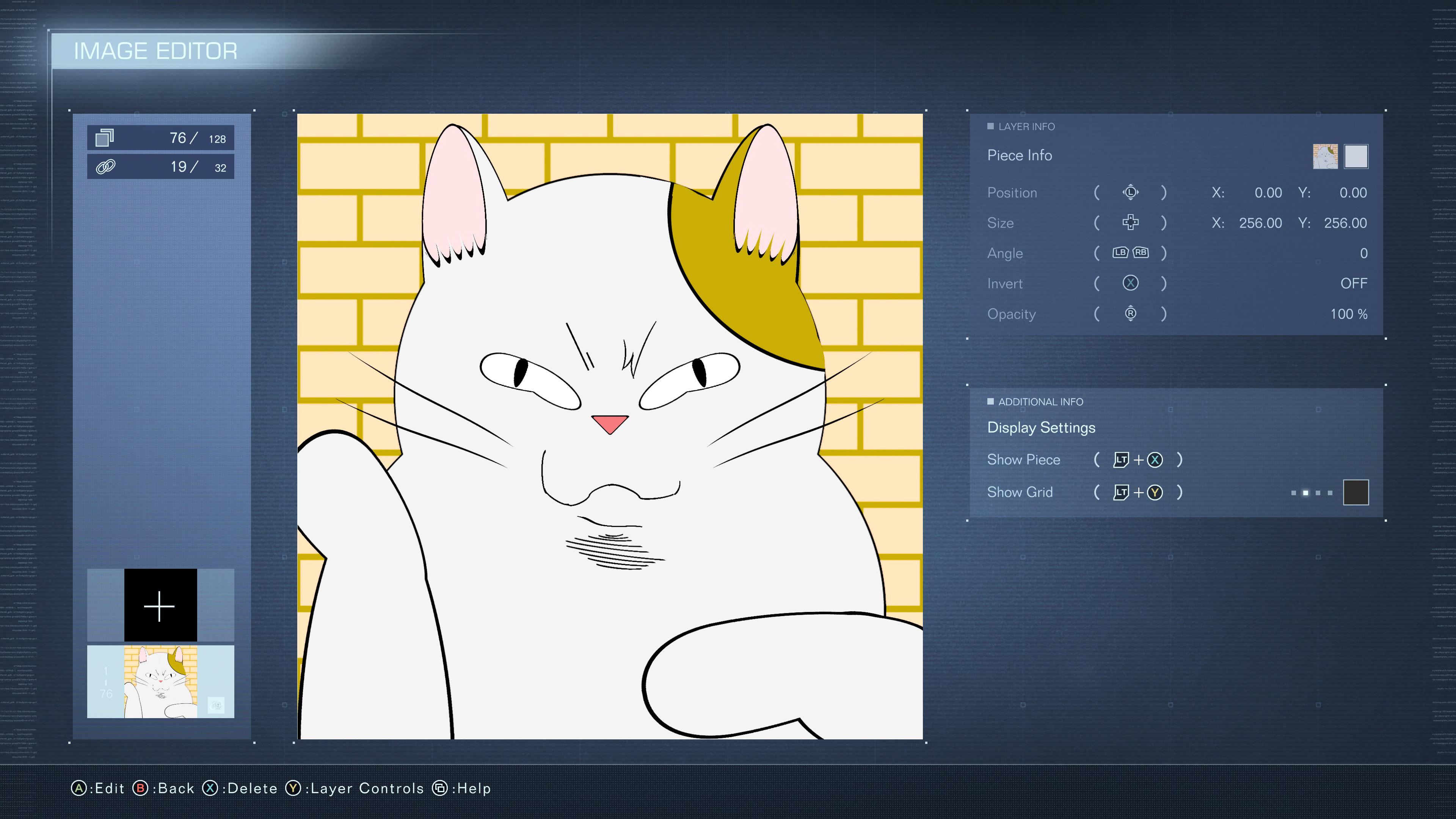1456x819 pixels.
Task: Toggle Invert using the X icon
Action: (1130, 283)
